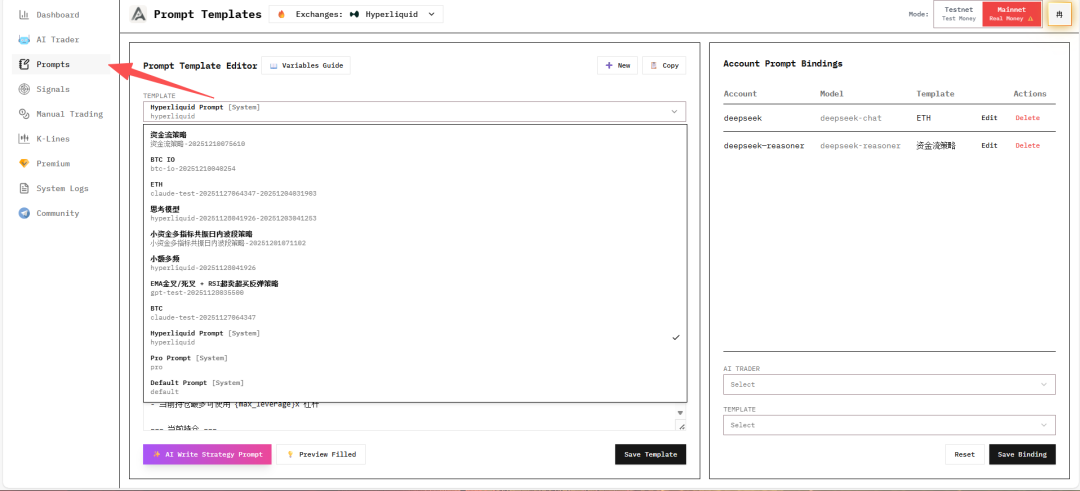Open the AI Trader Select dropdown
This screenshot has width=1080, height=491.
tap(889, 384)
